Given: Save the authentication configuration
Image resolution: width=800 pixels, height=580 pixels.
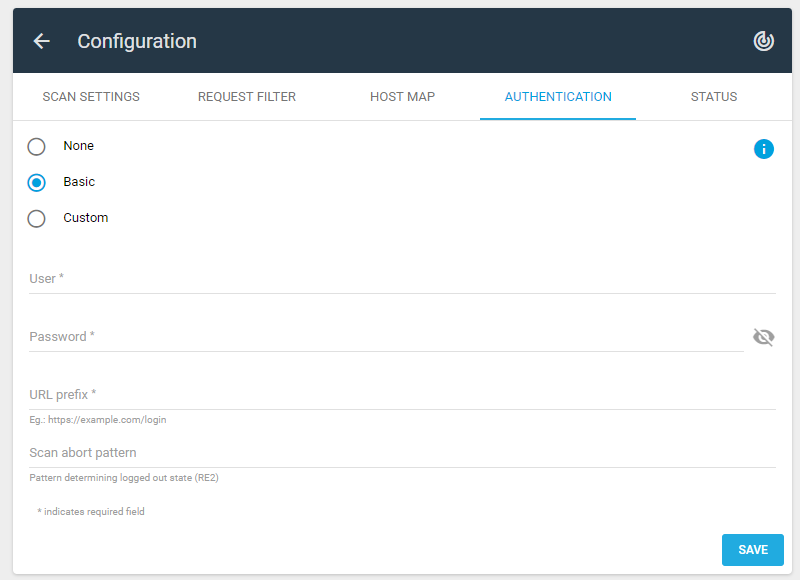Looking at the screenshot, I should [x=753, y=549].
